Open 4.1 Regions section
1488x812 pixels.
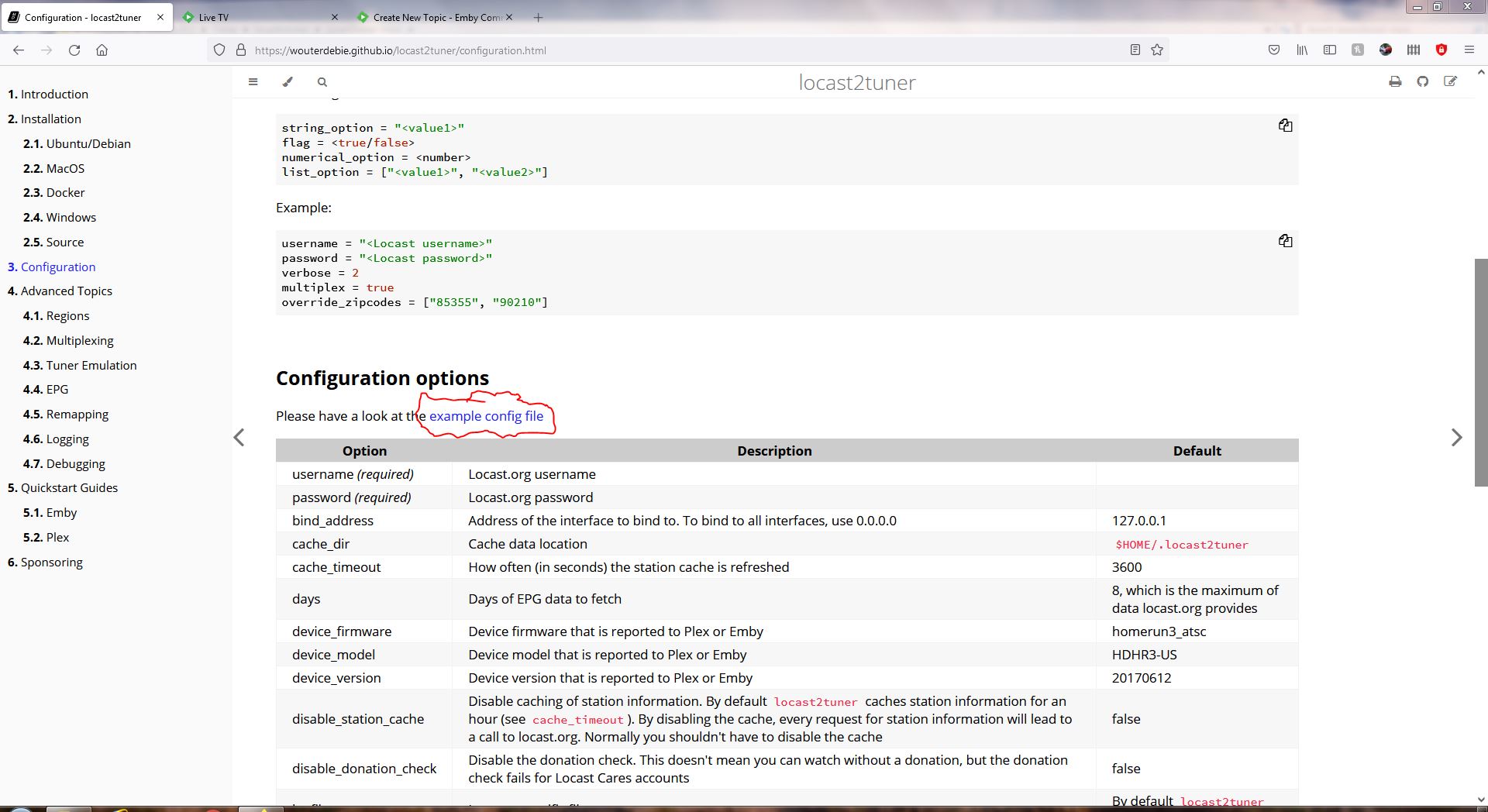[56, 315]
